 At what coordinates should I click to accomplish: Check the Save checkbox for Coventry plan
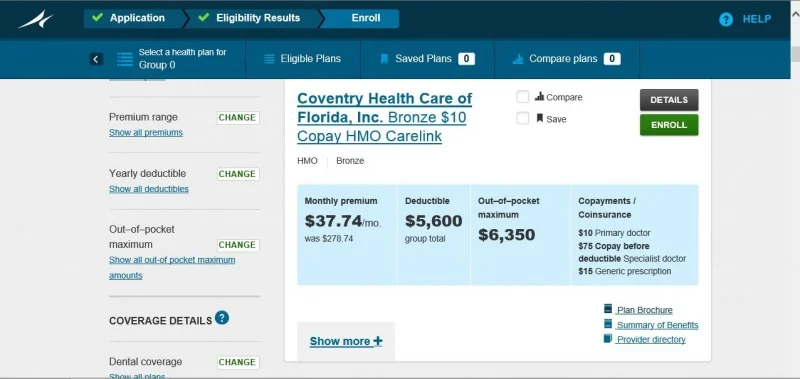coord(522,119)
